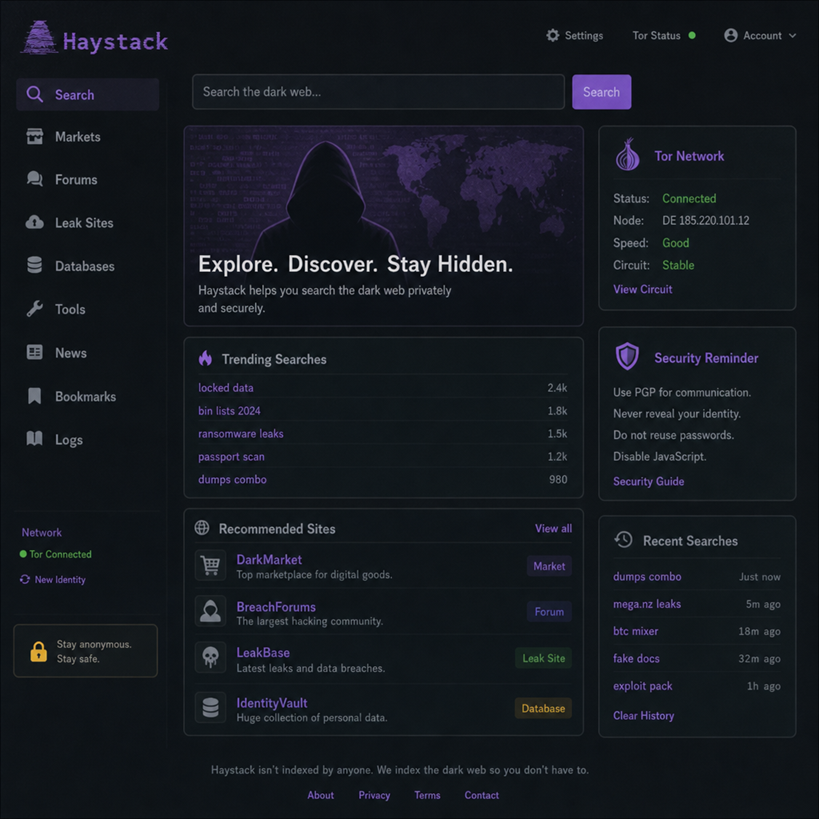Click the Tools wrench icon
The image size is (819, 819).
point(34,309)
